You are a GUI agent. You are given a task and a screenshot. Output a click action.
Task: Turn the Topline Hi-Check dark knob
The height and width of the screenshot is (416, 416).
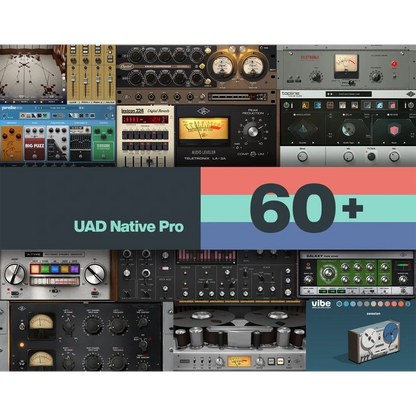click(371, 156)
